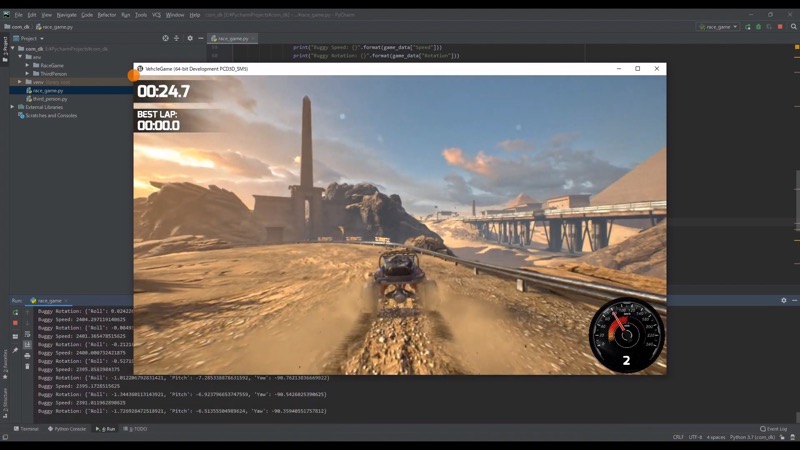Click the collapse all icon in Project panel
The width and height of the screenshot is (800, 450).
pos(177,38)
